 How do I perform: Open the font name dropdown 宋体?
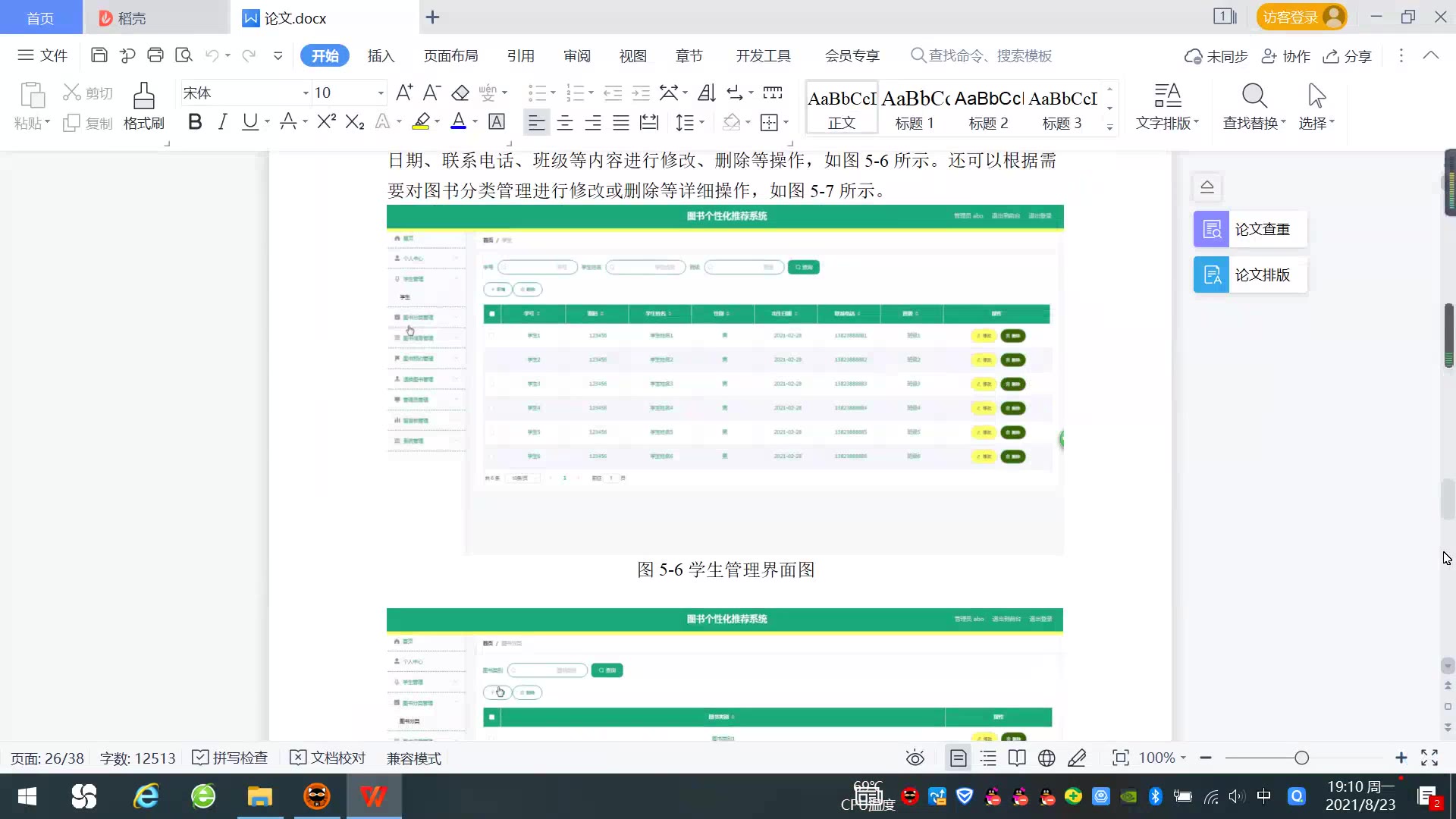pos(306,93)
